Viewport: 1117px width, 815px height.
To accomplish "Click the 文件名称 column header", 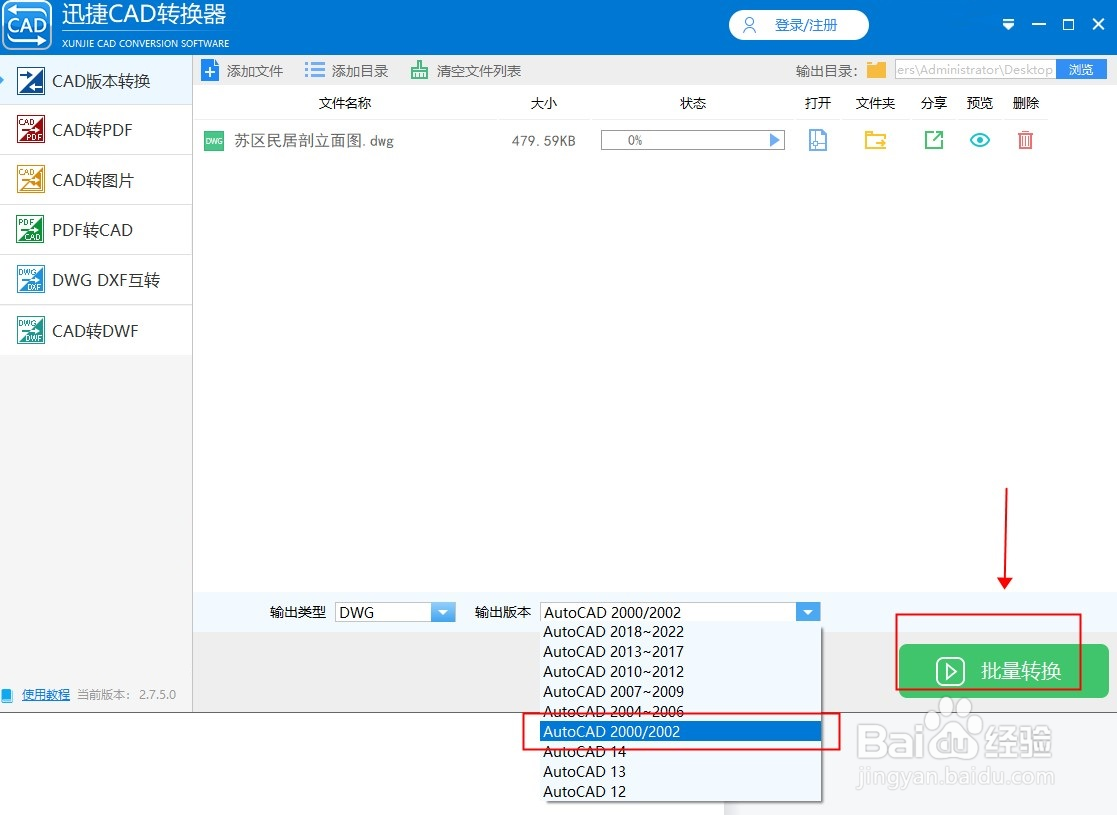I will [345, 103].
